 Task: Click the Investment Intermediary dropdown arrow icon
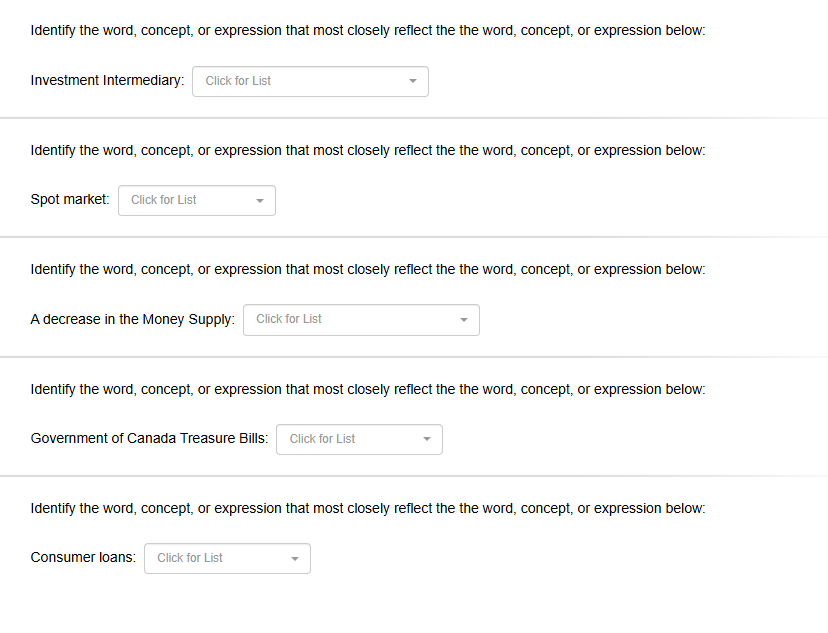coord(412,81)
